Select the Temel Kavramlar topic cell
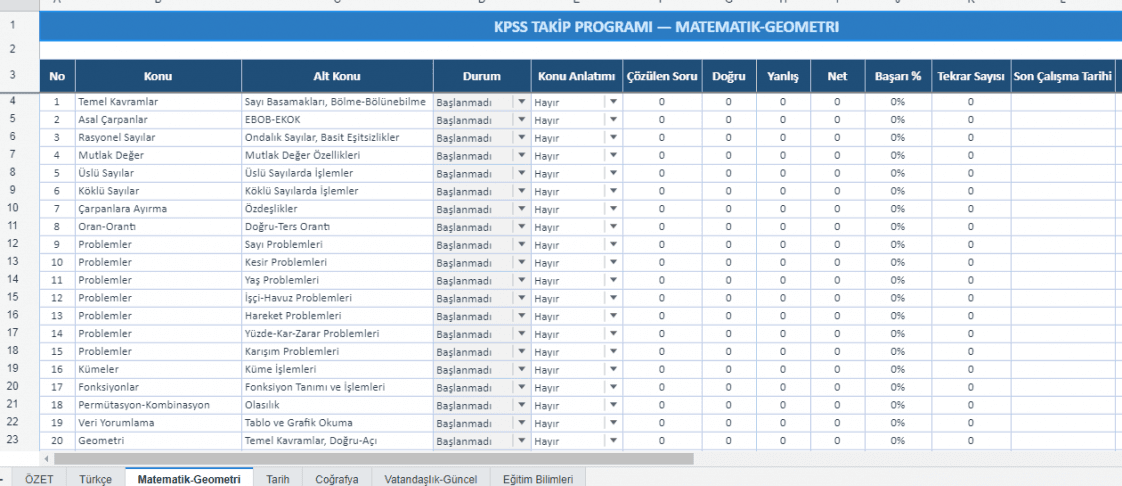 coord(158,102)
